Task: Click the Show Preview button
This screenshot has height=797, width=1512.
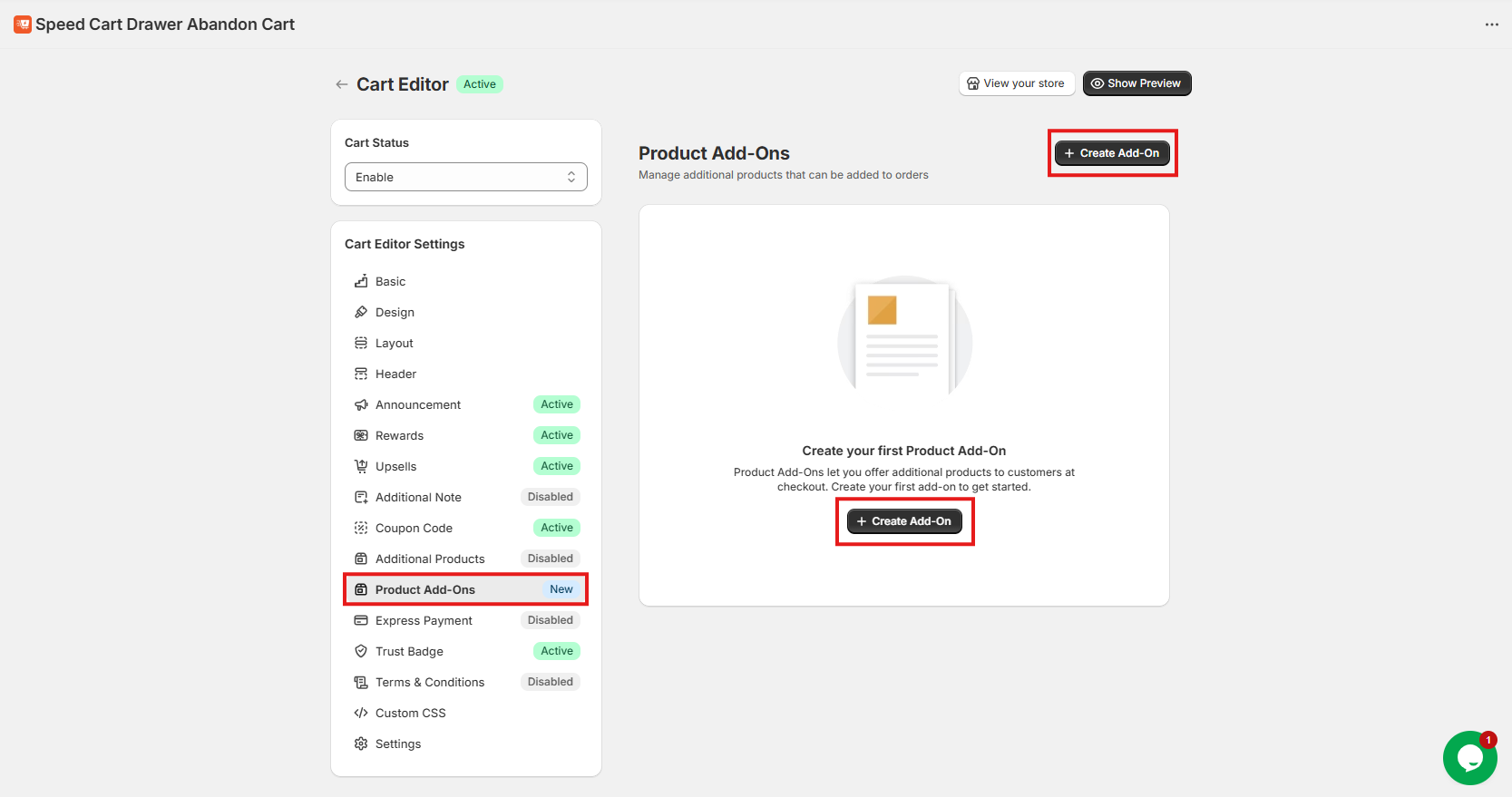Action: point(1136,83)
